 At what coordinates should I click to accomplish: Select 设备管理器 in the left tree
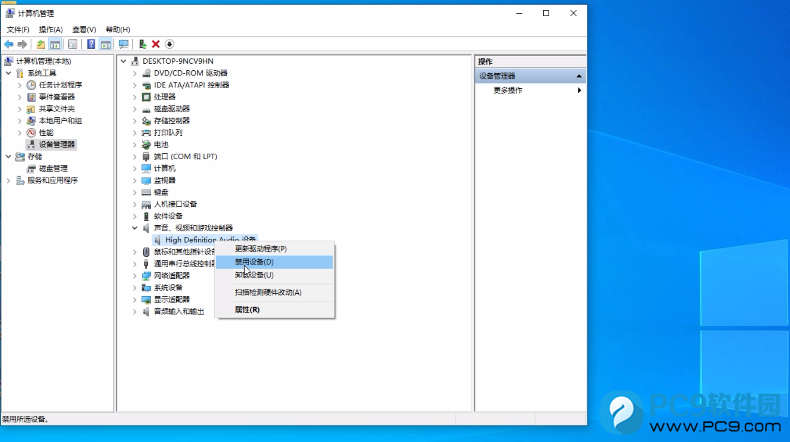tap(57, 145)
